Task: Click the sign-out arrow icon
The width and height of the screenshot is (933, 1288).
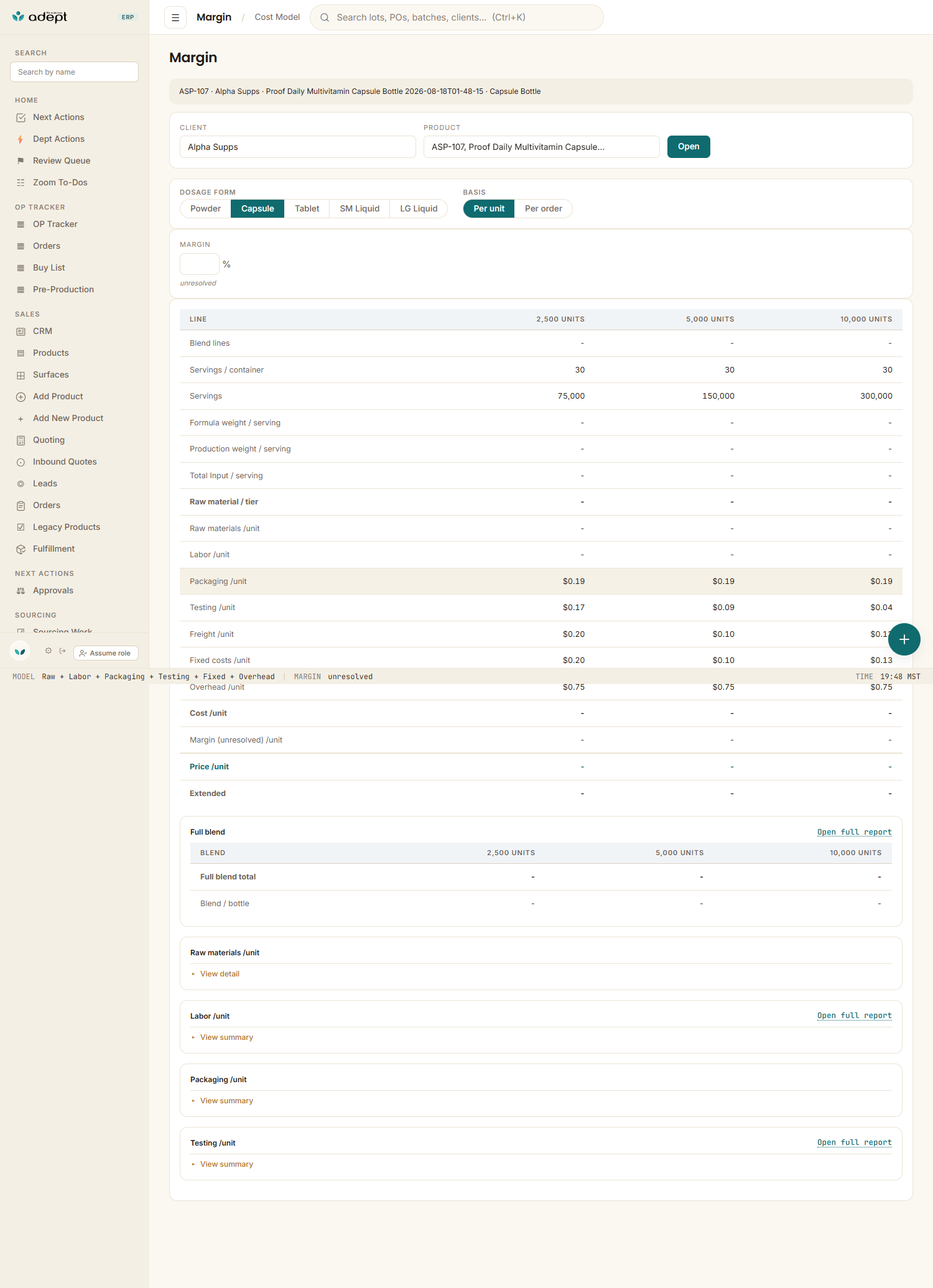Action: [x=62, y=651]
